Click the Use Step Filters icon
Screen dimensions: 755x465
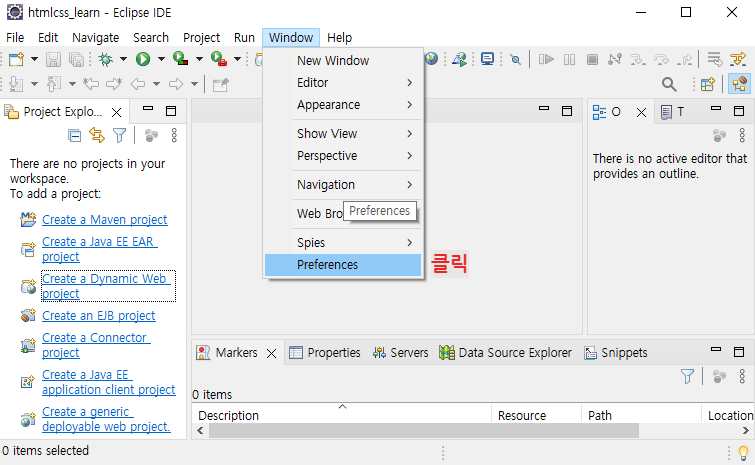(x=738, y=59)
